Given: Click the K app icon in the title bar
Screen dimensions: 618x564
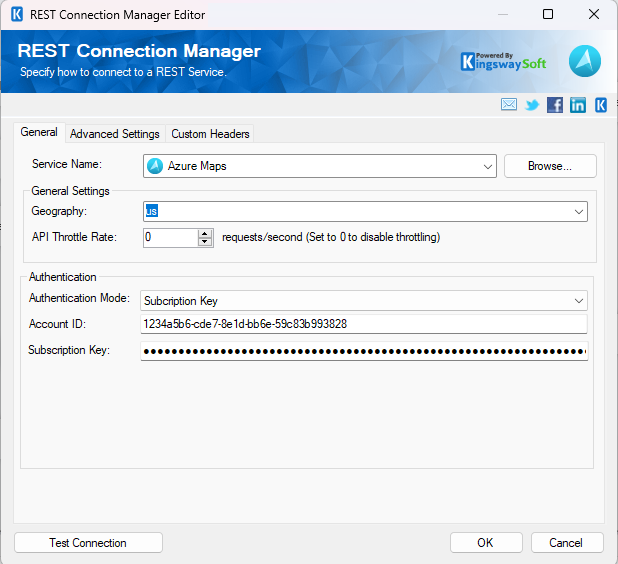Looking at the screenshot, I should click(x=17, y=15).
